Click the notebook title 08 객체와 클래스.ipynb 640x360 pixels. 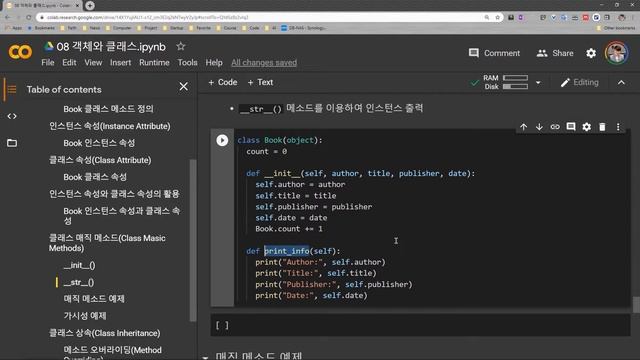(111, 47)
